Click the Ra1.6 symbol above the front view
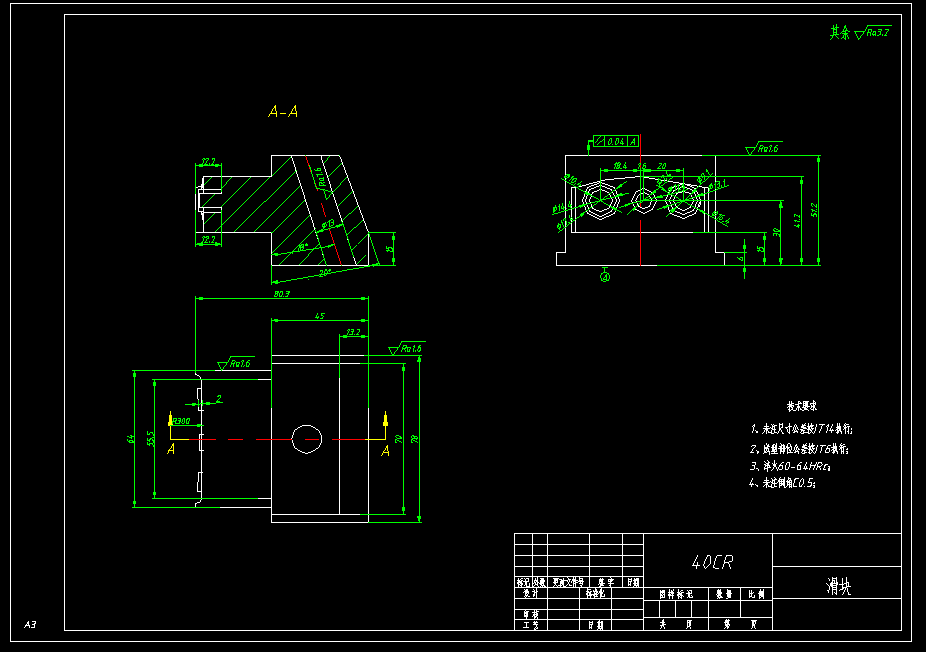Viewport: 926px width, 652px height. [x=764, y=148]
